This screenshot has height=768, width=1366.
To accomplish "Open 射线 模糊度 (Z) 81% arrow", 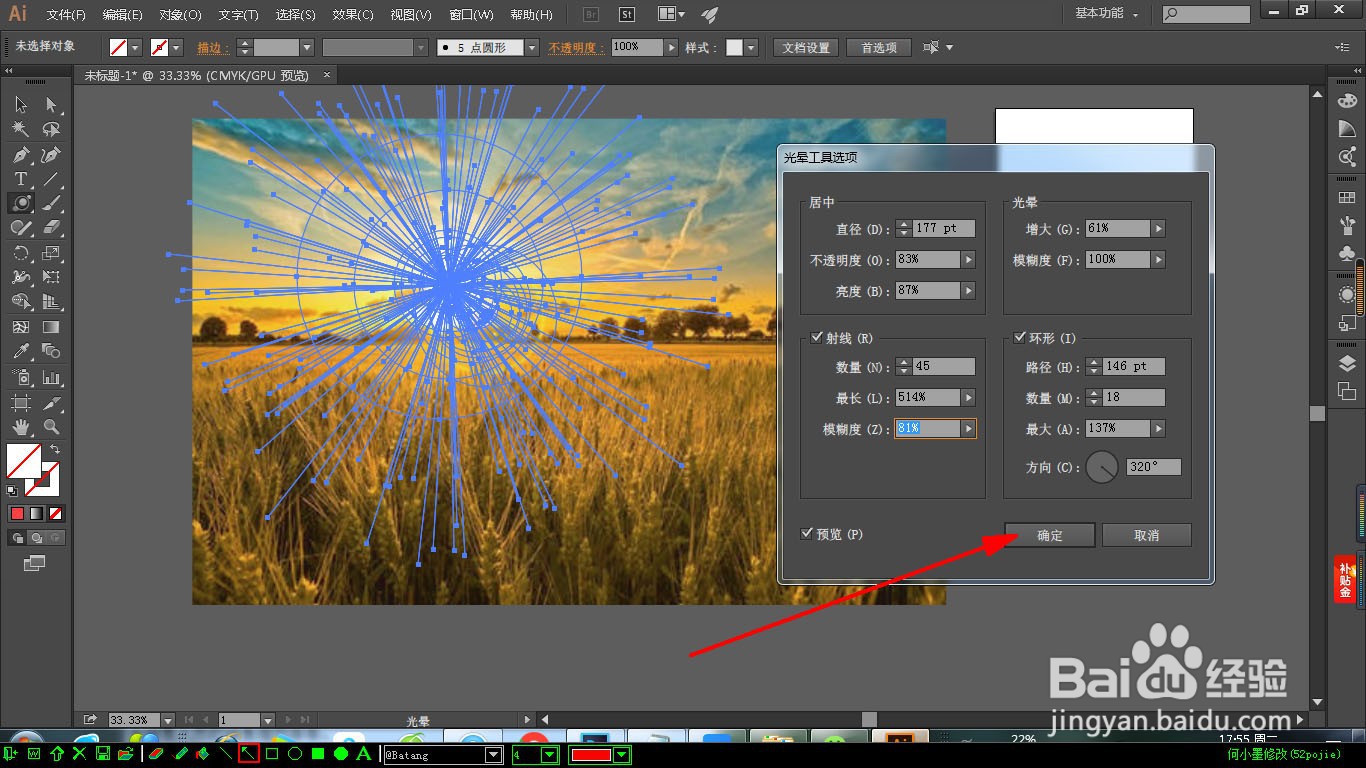I will pyautogui.click(x=968, y=428).
